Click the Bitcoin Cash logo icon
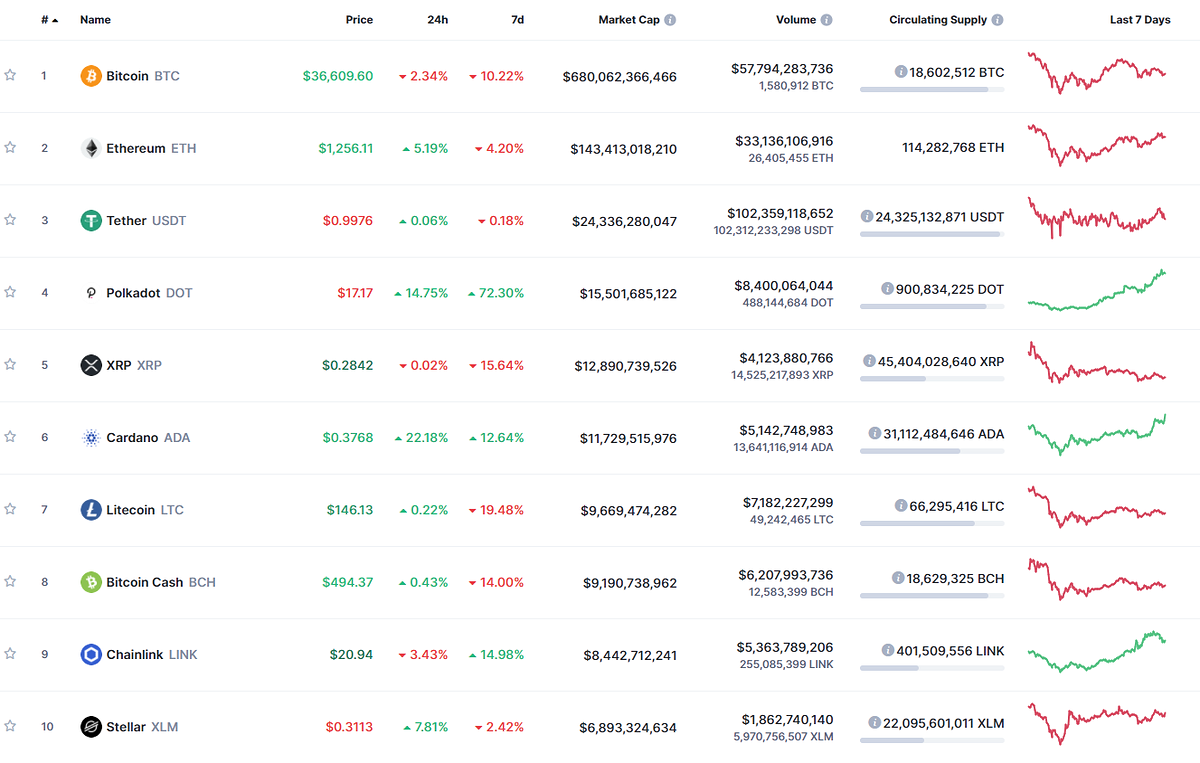Screen dimensions: 1200x763 point(91,582)
